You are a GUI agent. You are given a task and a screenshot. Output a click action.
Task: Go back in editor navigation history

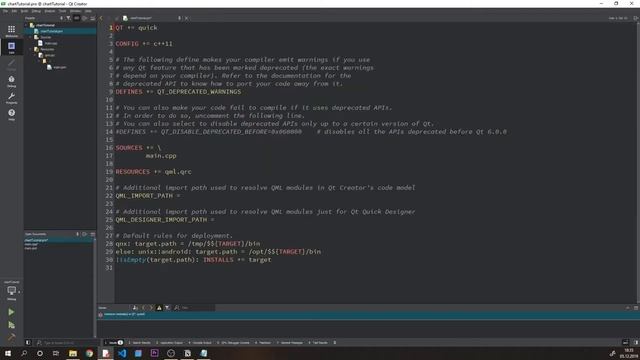pos(102,18)
